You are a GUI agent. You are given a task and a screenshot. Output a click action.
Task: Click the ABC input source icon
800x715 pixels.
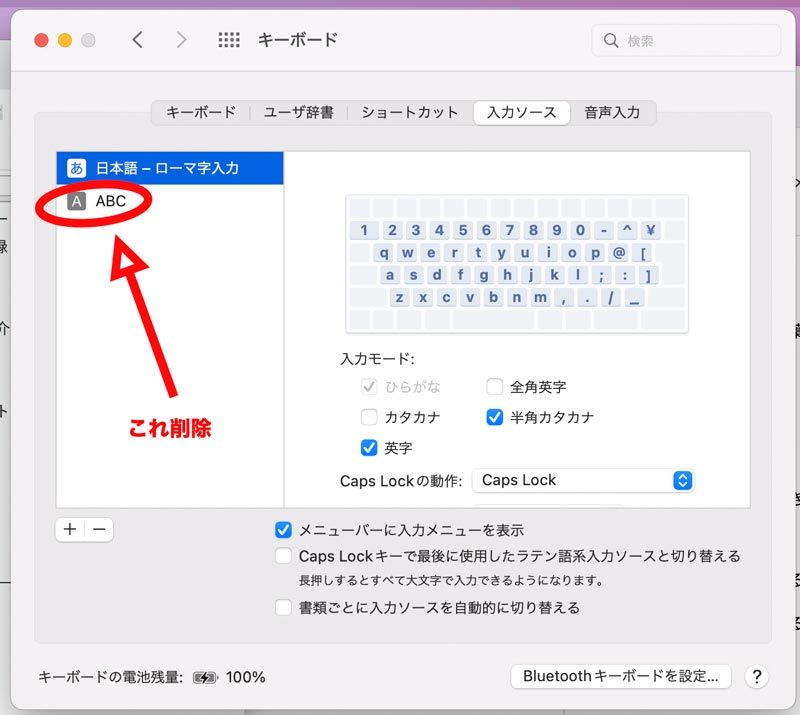coord(77,201)
